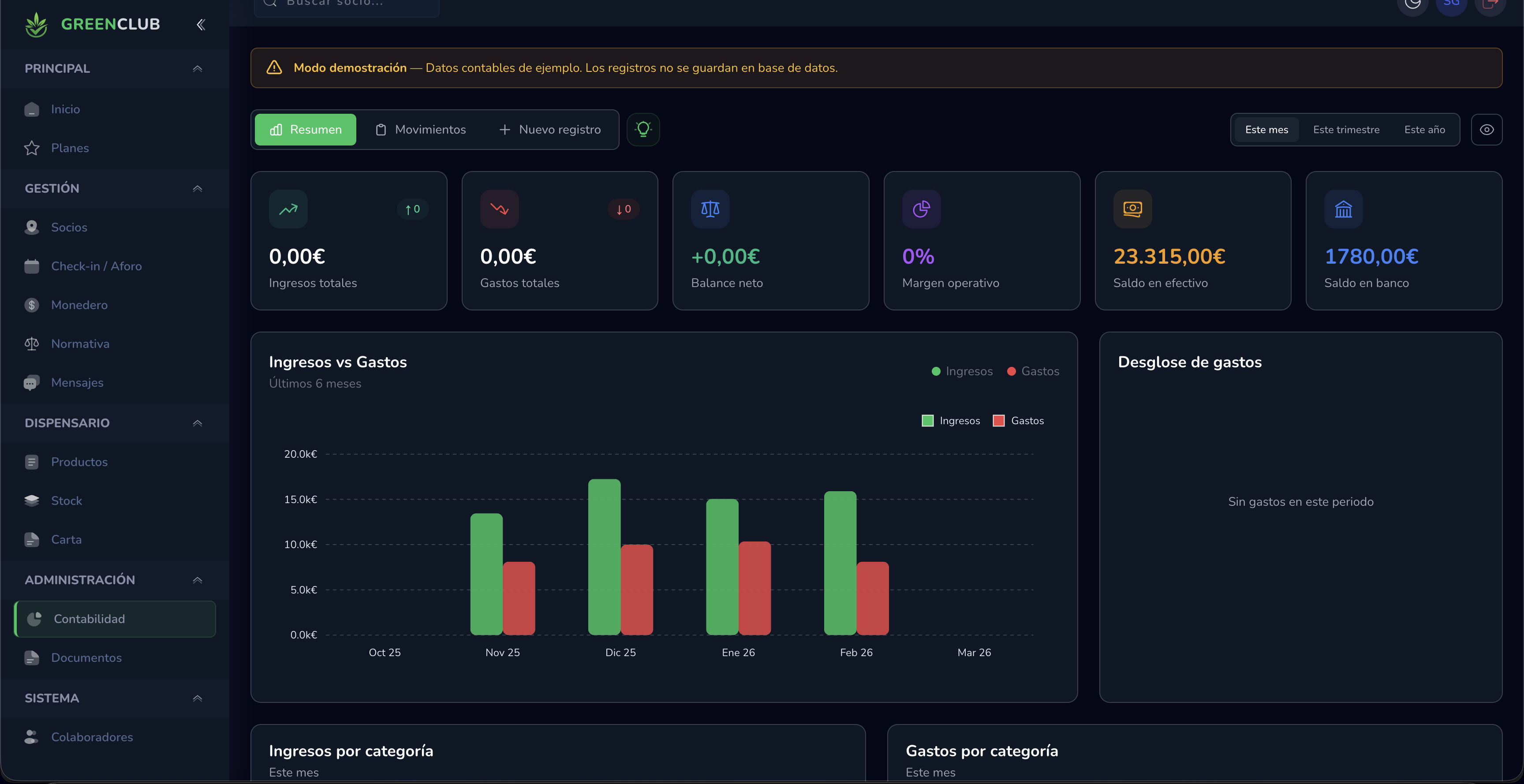Click the green lightbulb tips icon
The width and height of the screenshot is (1524, 784).
(x=643, y=129)
